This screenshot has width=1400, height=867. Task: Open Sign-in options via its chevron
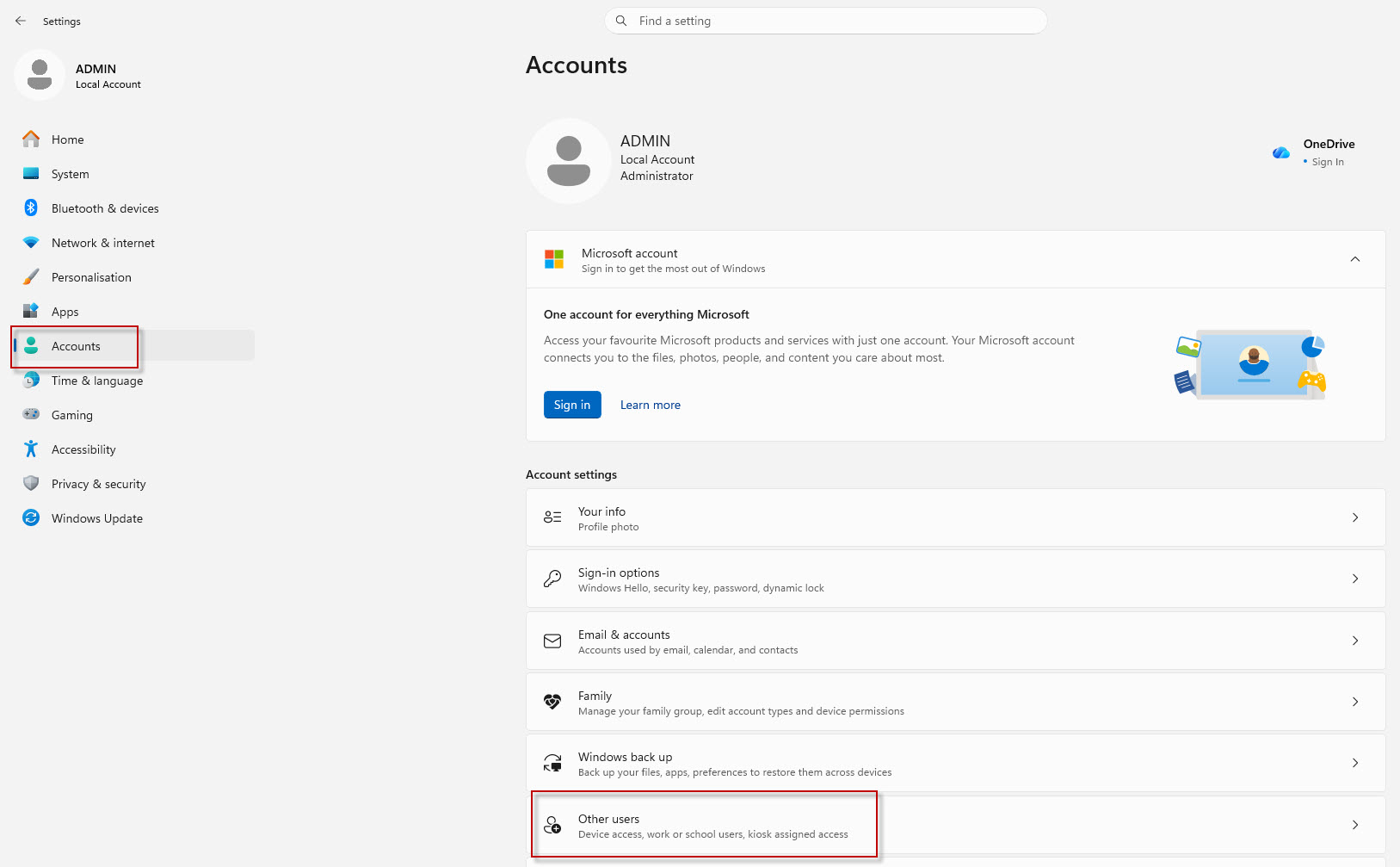click(1355, 579)
